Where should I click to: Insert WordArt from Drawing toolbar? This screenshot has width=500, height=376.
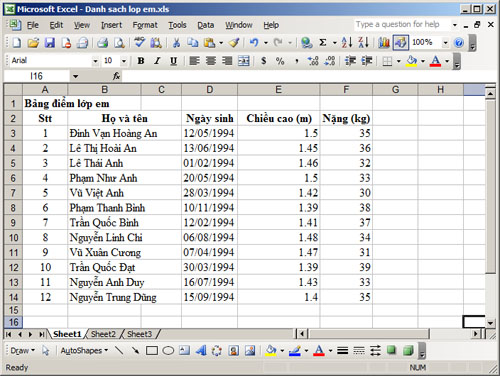tap(201, 351)
